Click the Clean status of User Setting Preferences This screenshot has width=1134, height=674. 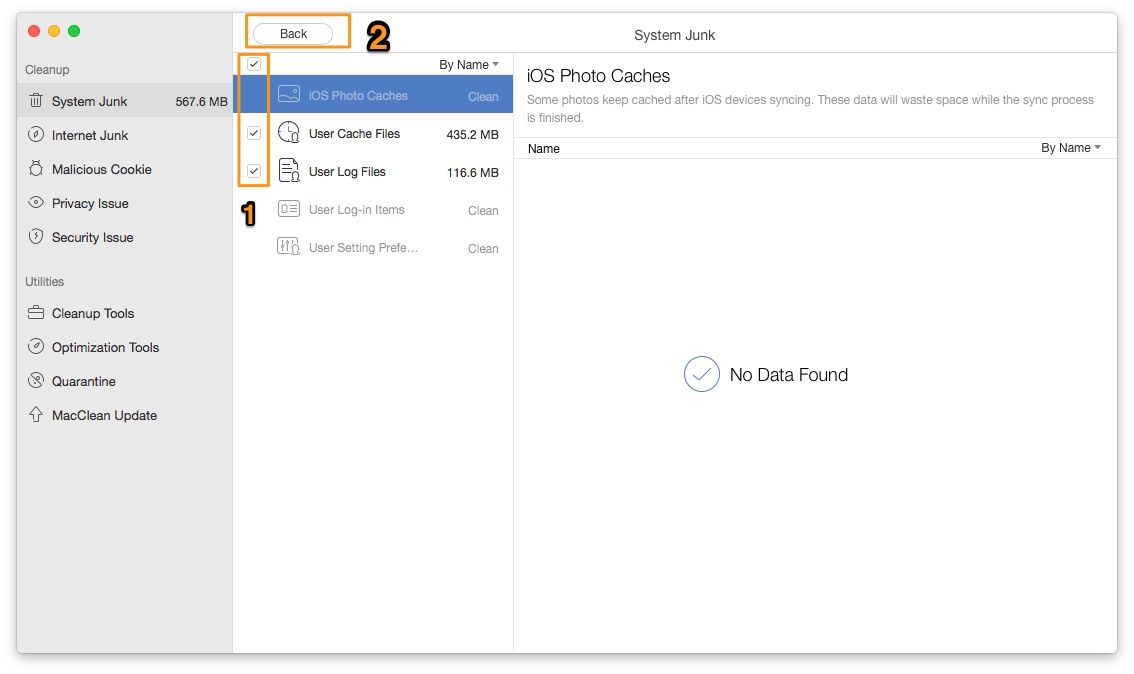pyautogui.click(x=483, y=249)
